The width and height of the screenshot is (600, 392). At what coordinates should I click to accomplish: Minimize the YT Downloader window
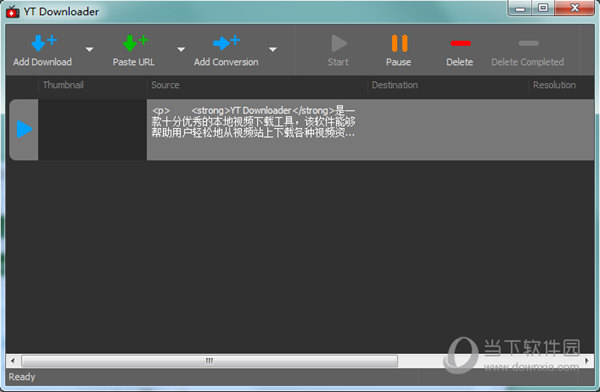click(x=520, y=8)
